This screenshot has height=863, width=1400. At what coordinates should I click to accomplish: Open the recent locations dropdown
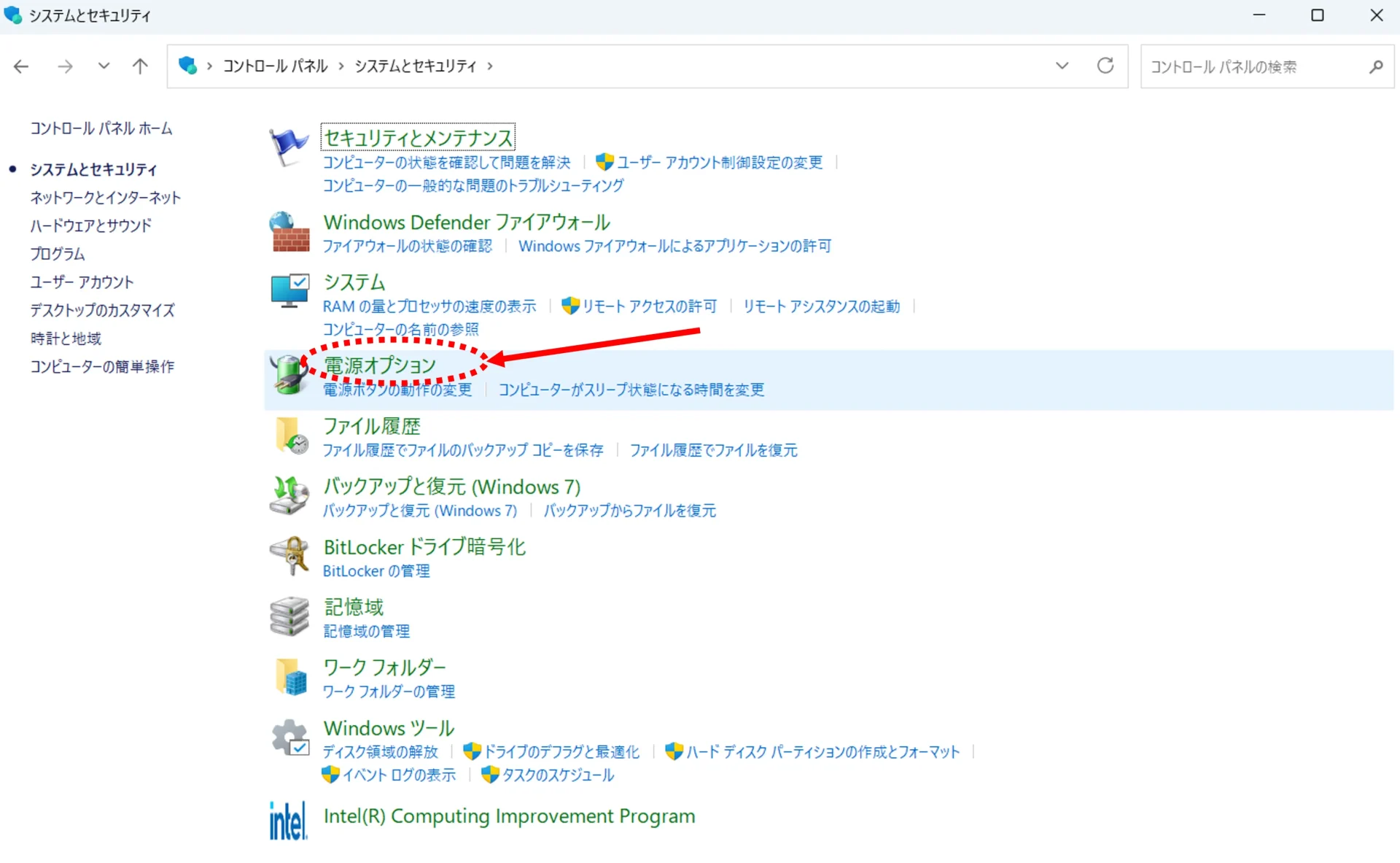coord(104,66)
